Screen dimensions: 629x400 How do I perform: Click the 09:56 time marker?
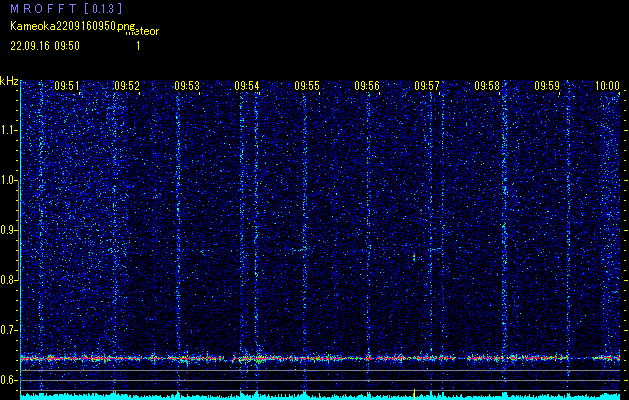click(367, 86)
